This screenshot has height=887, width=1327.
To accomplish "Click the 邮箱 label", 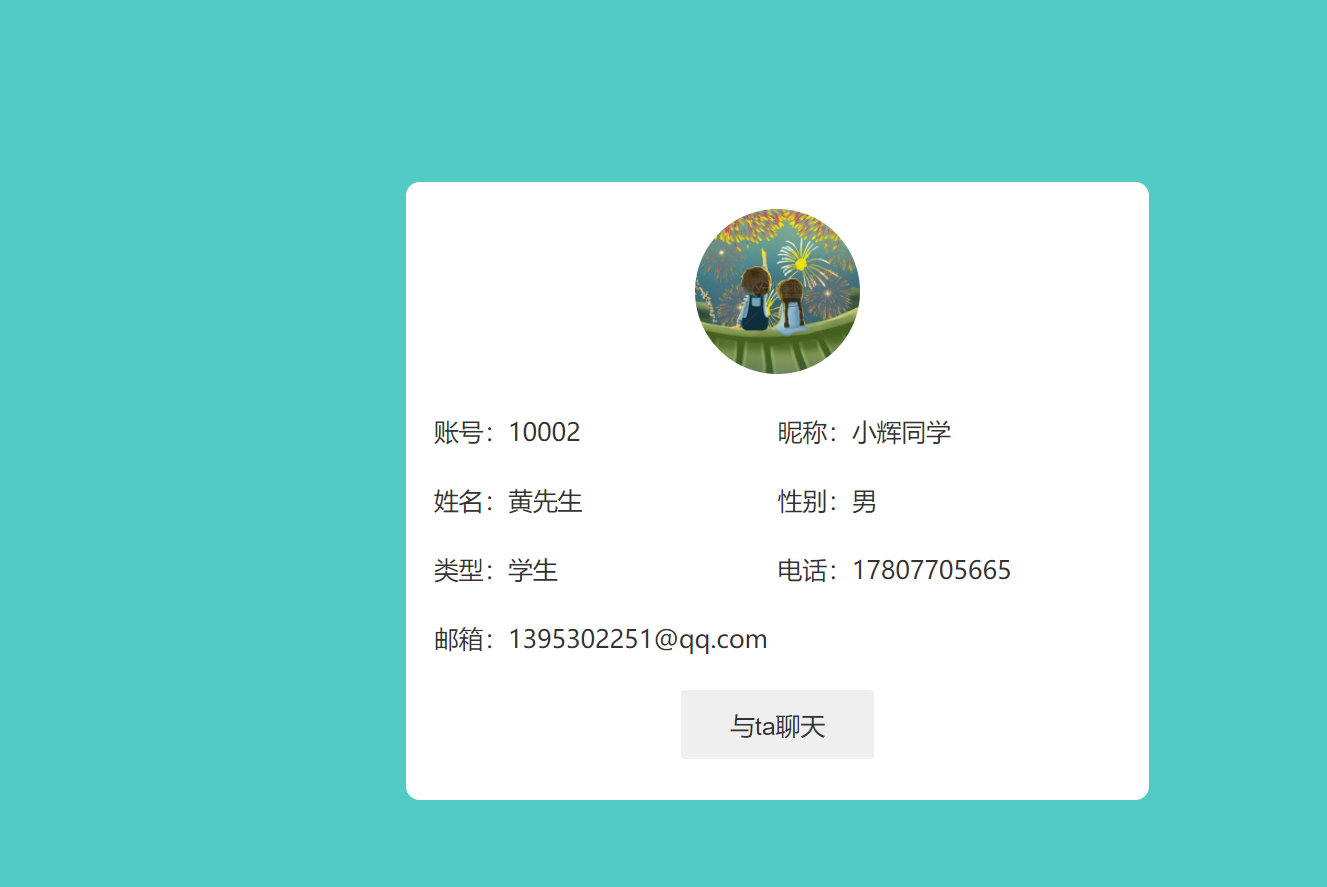I will (x=457, y=638).
